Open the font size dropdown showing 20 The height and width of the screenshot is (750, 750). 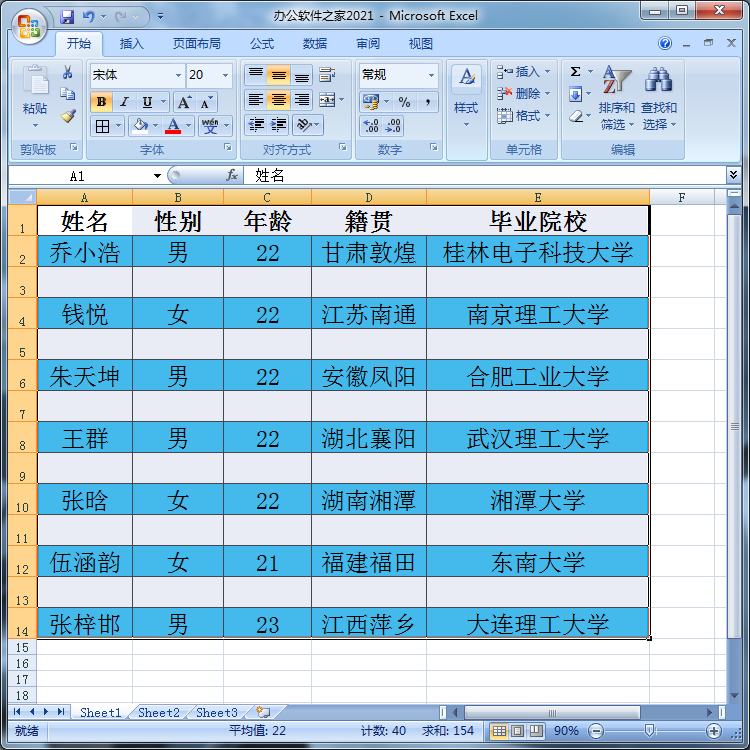[225, 75]
